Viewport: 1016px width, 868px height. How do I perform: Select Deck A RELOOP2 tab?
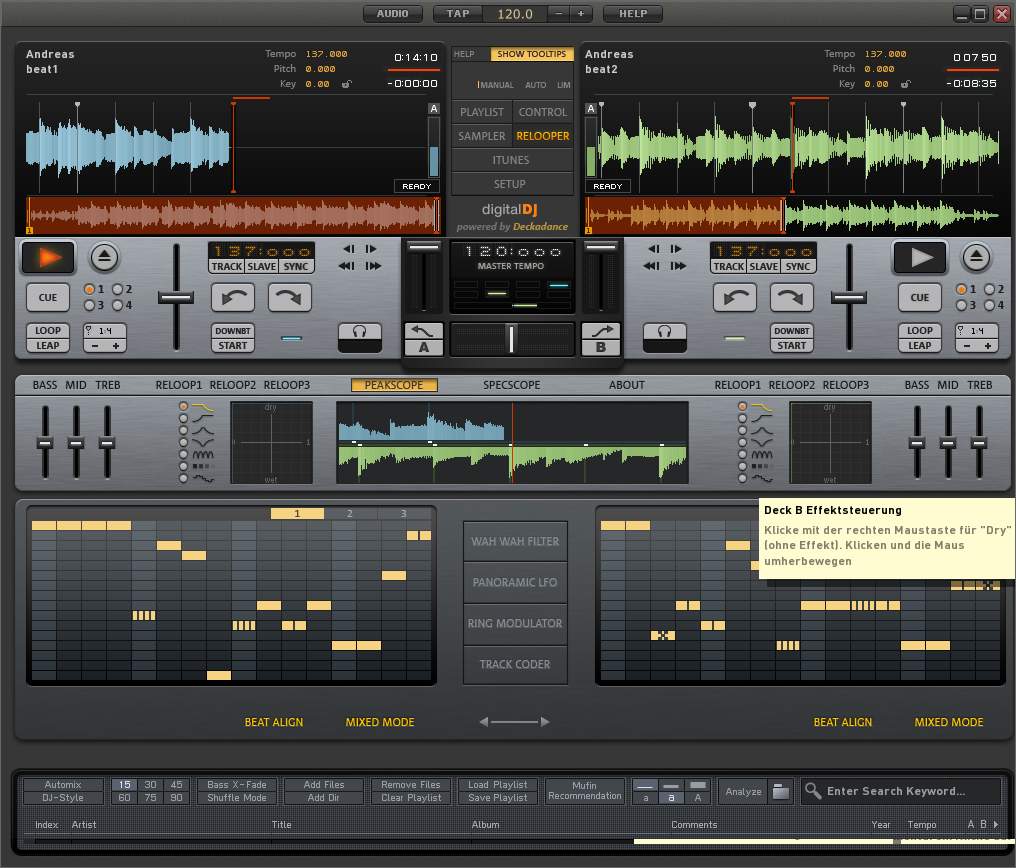(233, 385)
